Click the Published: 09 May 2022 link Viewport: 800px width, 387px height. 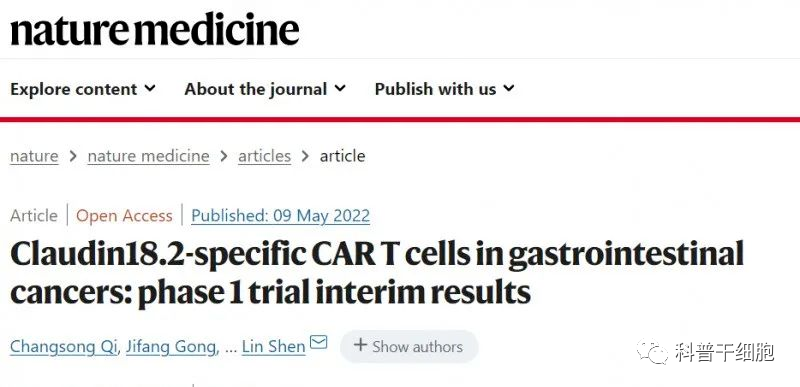[281, 216]
